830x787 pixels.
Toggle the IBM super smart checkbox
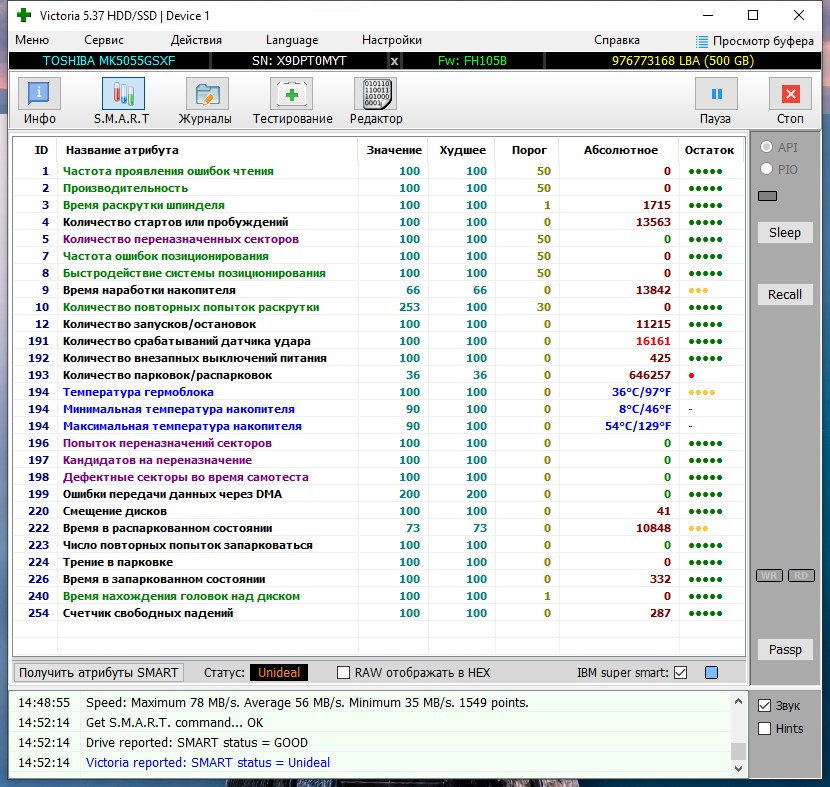click(681, 672)
